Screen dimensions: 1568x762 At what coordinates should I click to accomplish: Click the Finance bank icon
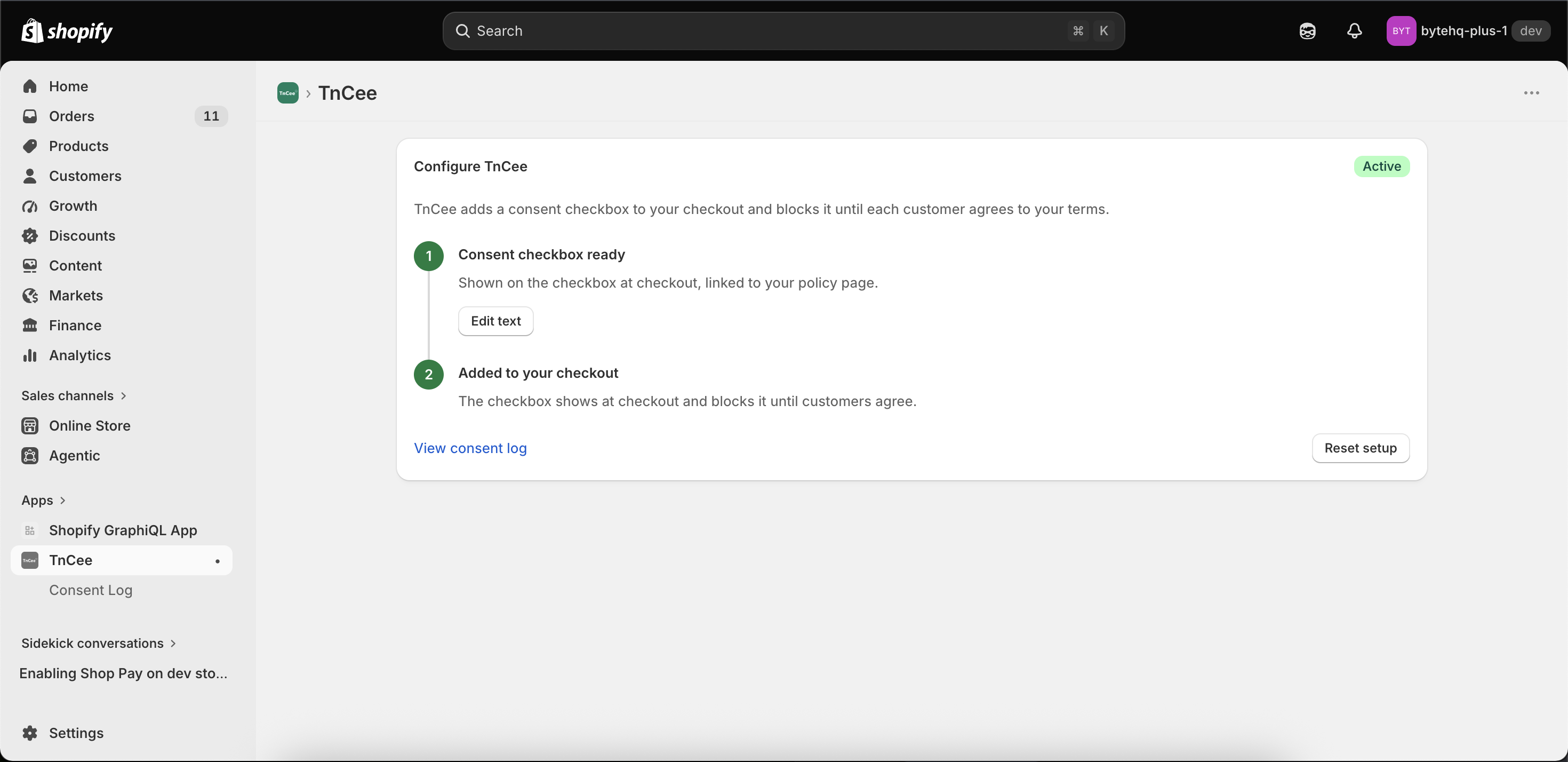[x=30, y=326]
